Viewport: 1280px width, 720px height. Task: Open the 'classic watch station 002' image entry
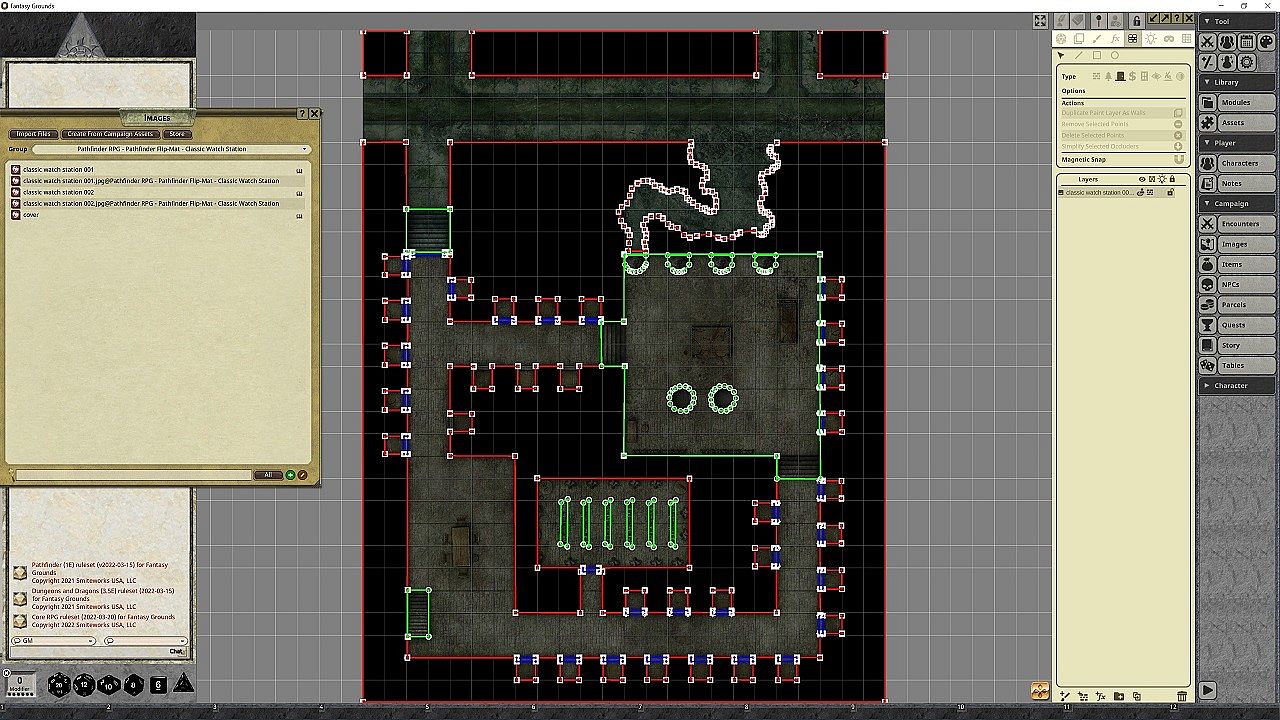(x=58, y=192)
